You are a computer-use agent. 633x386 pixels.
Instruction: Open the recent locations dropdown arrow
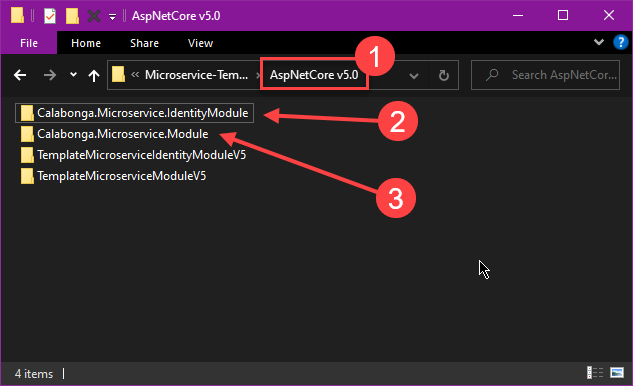click(73, 75)
